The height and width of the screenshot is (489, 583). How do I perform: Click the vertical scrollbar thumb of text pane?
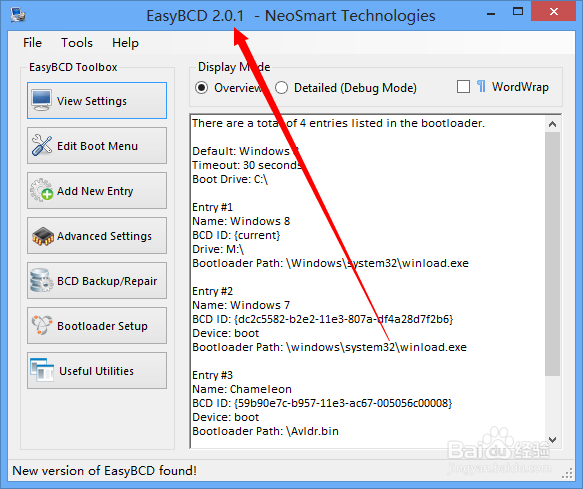tap(553, 254)
